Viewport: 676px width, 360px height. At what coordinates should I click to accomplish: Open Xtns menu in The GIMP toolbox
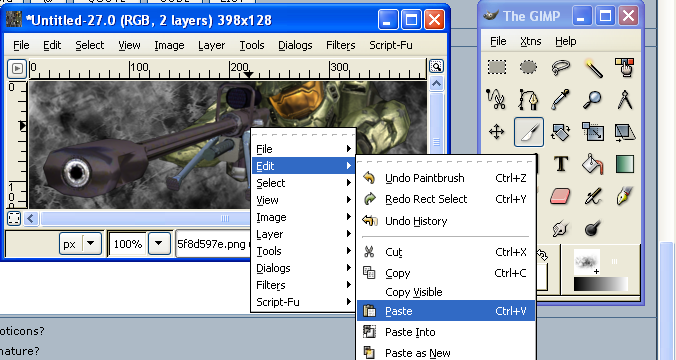coord(530,41)
